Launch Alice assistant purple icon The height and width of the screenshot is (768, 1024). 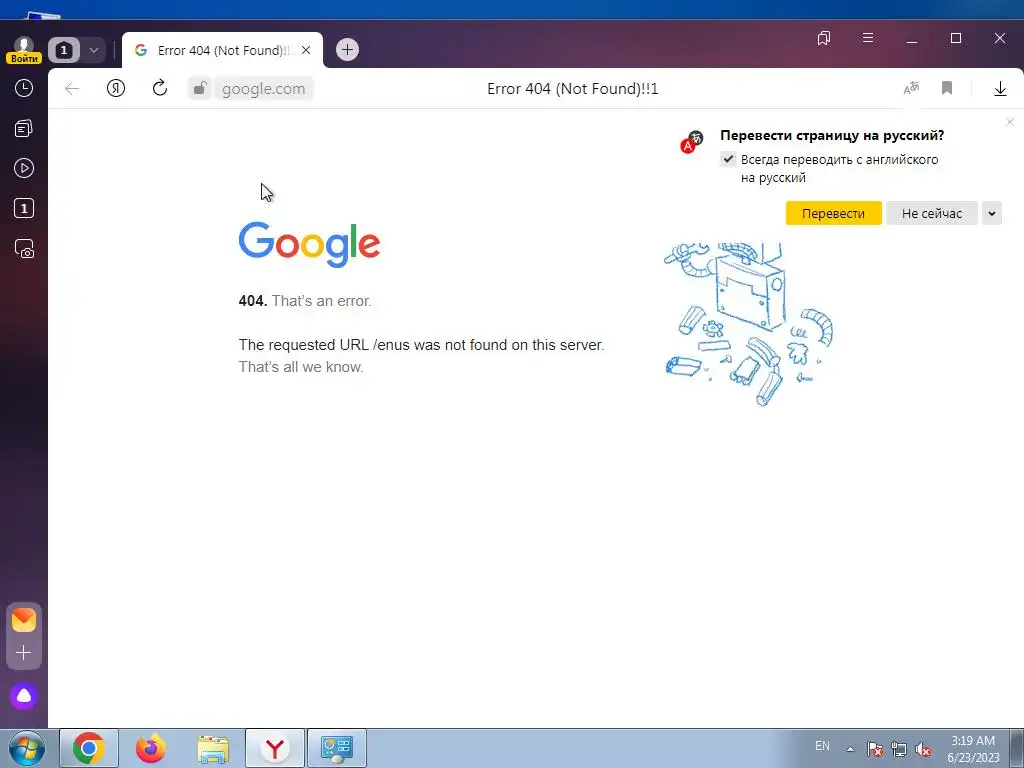24,696
